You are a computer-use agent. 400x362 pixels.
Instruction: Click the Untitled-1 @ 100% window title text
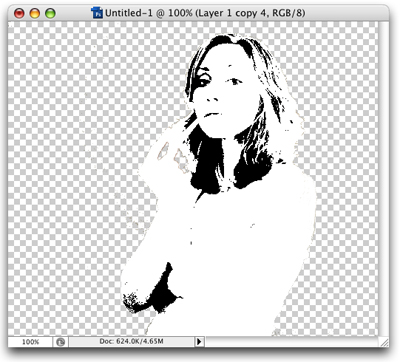205,13
